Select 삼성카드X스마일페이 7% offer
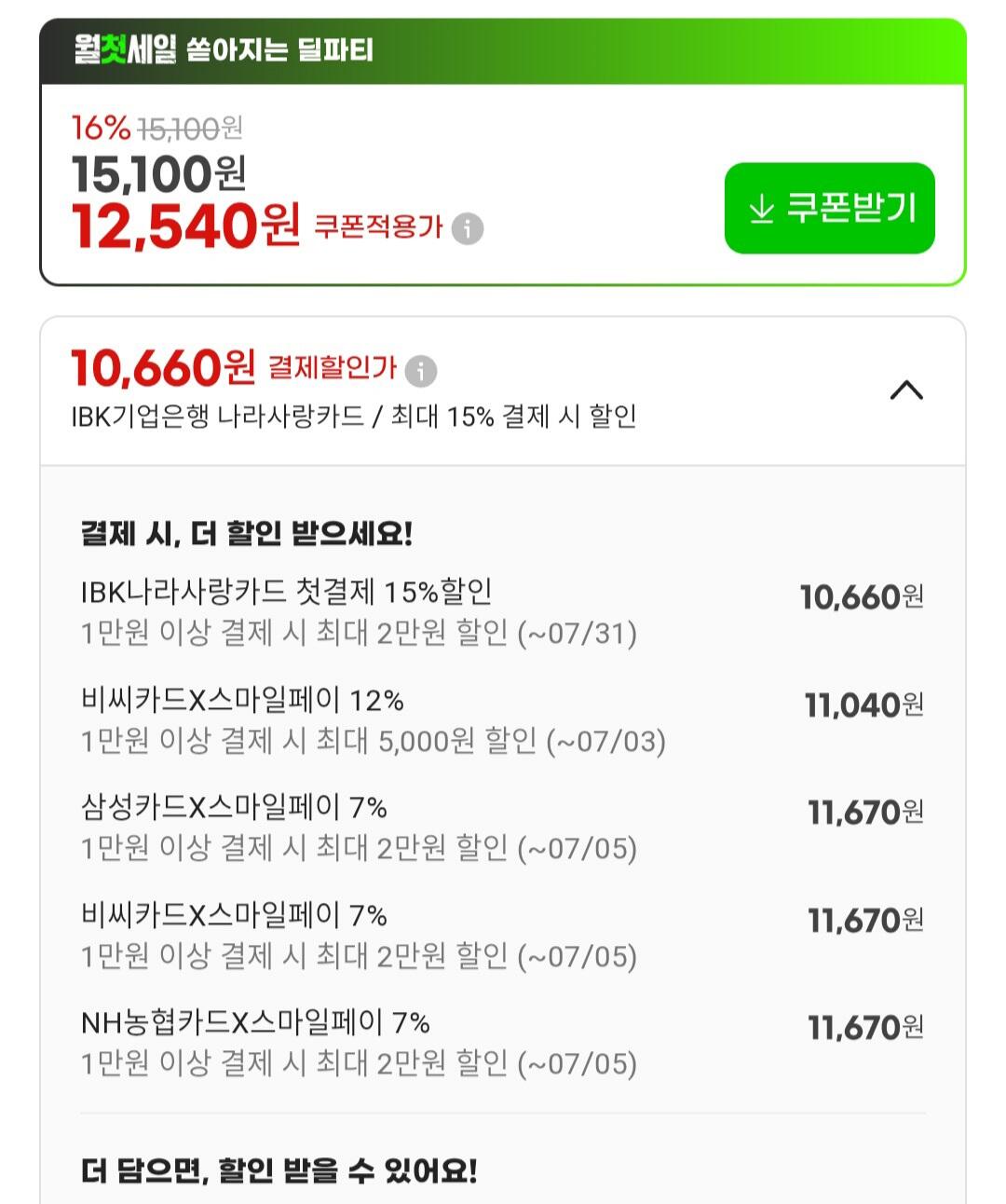Image resolution: width=1006 pixels, height=1204 pixels. 503,828
